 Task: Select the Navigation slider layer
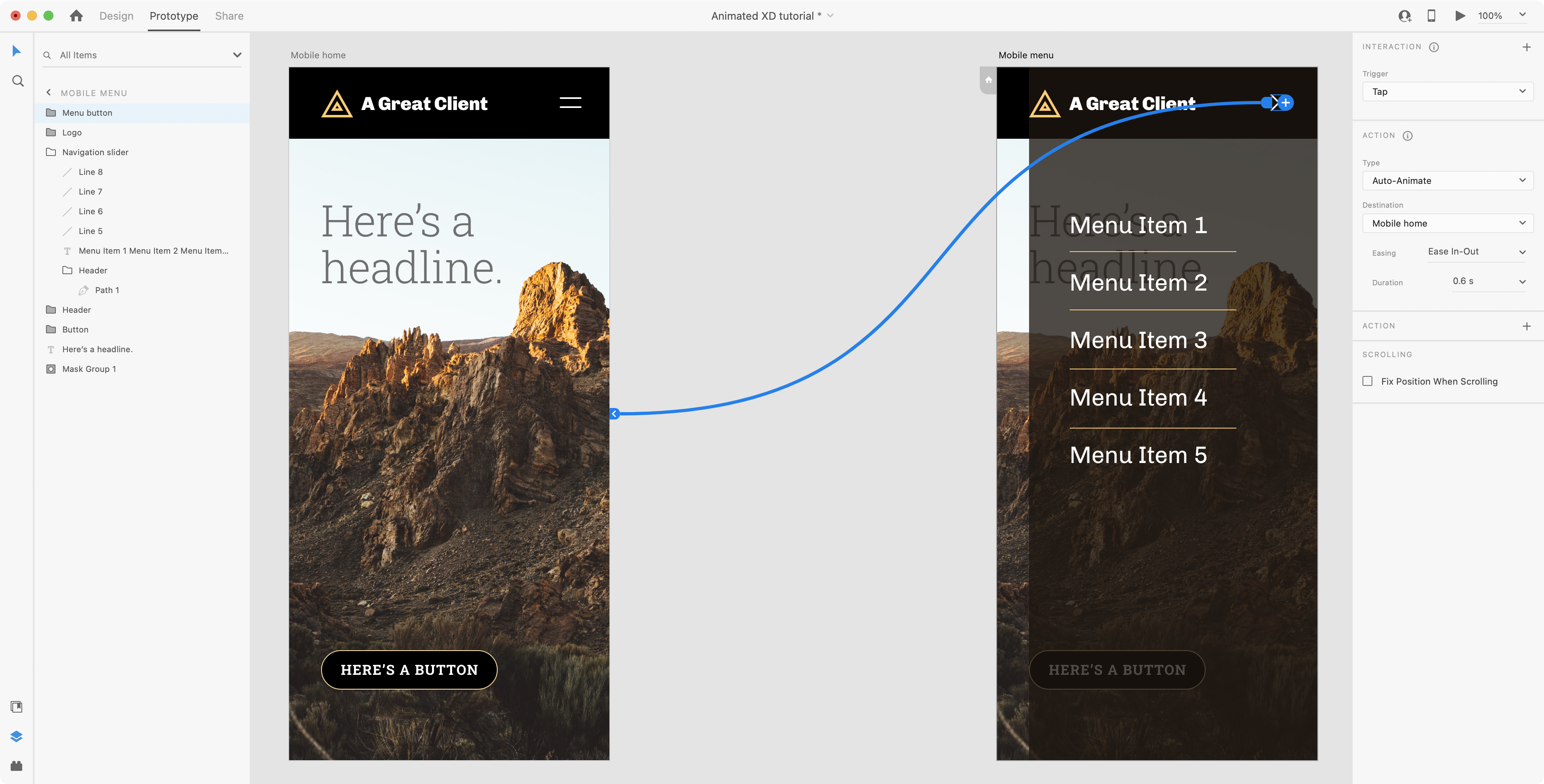[x=95, y=152]
